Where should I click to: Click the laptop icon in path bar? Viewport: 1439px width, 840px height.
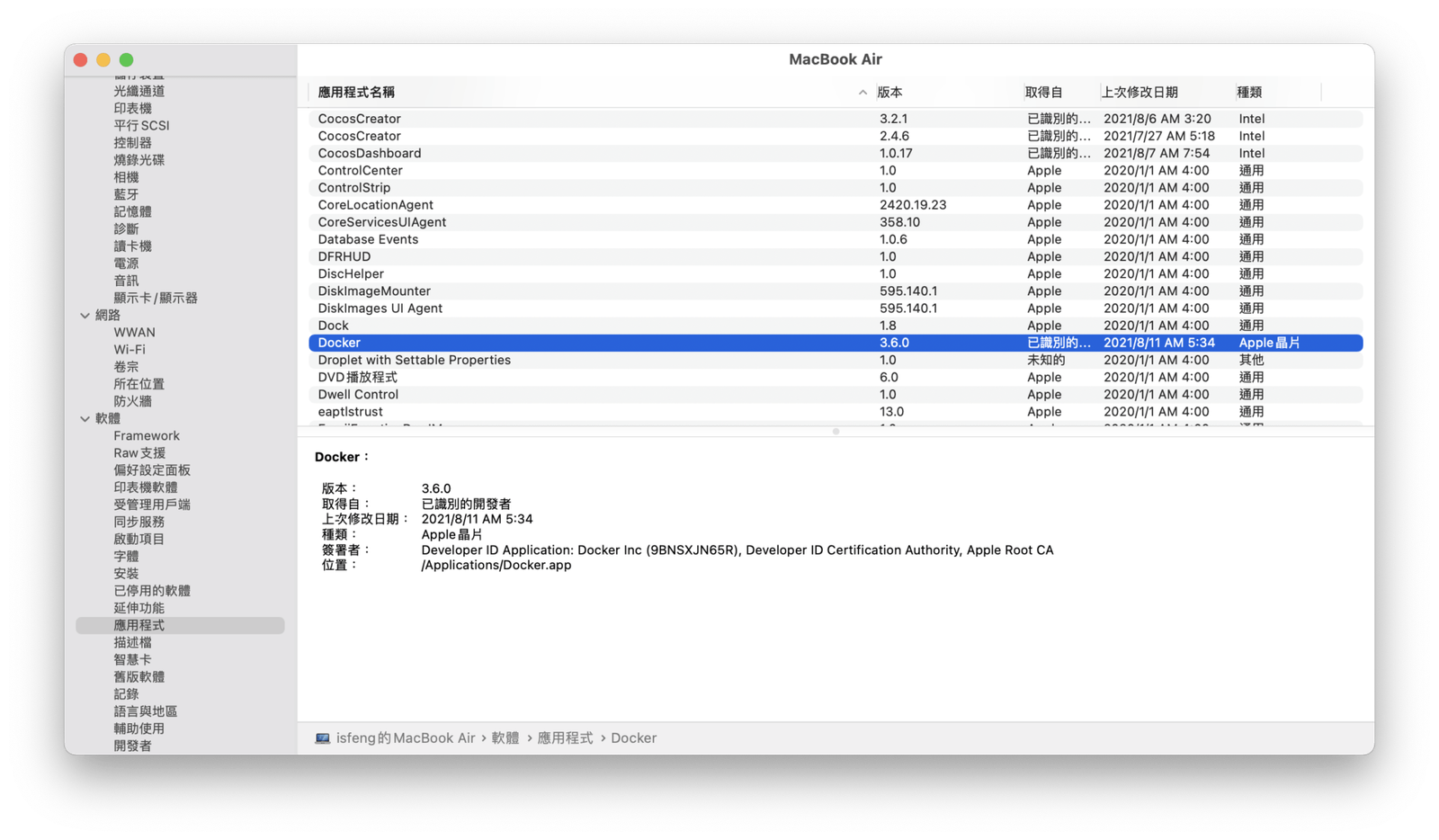[322, 738]
